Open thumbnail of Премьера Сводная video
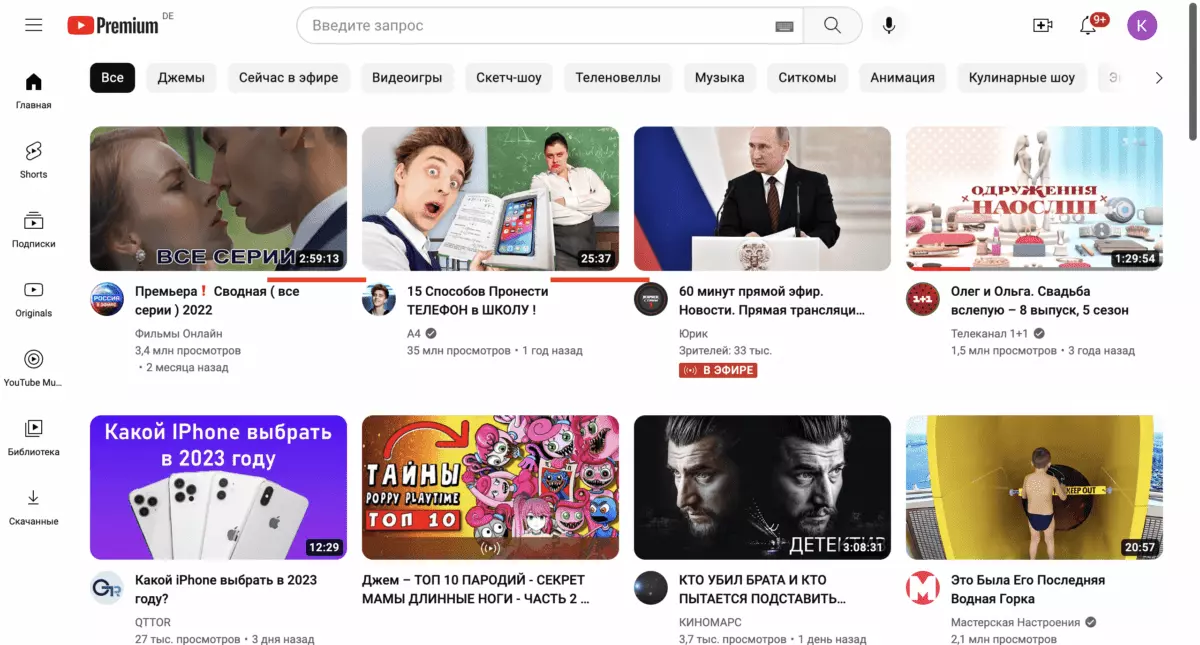This screenshot has width=1200, height=645. tap(218, 198)
